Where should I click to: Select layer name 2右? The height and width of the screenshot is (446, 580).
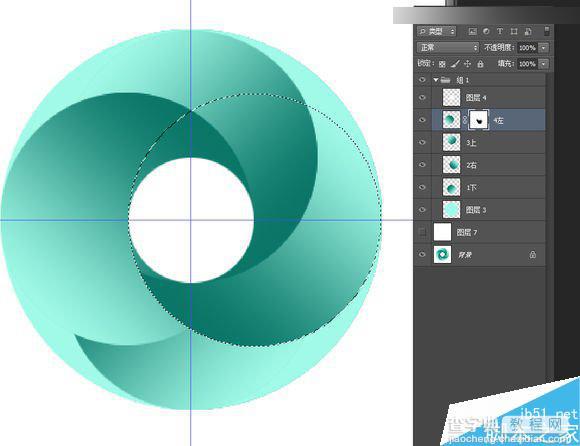(471, 165)
